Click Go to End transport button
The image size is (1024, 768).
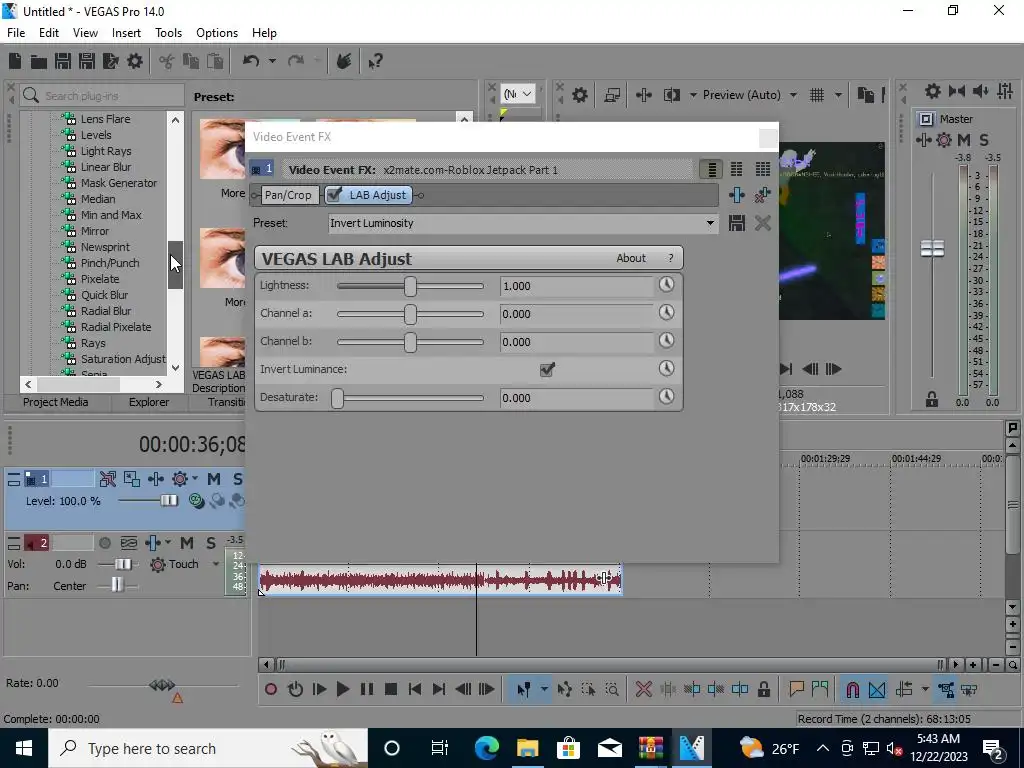point(439,689)
